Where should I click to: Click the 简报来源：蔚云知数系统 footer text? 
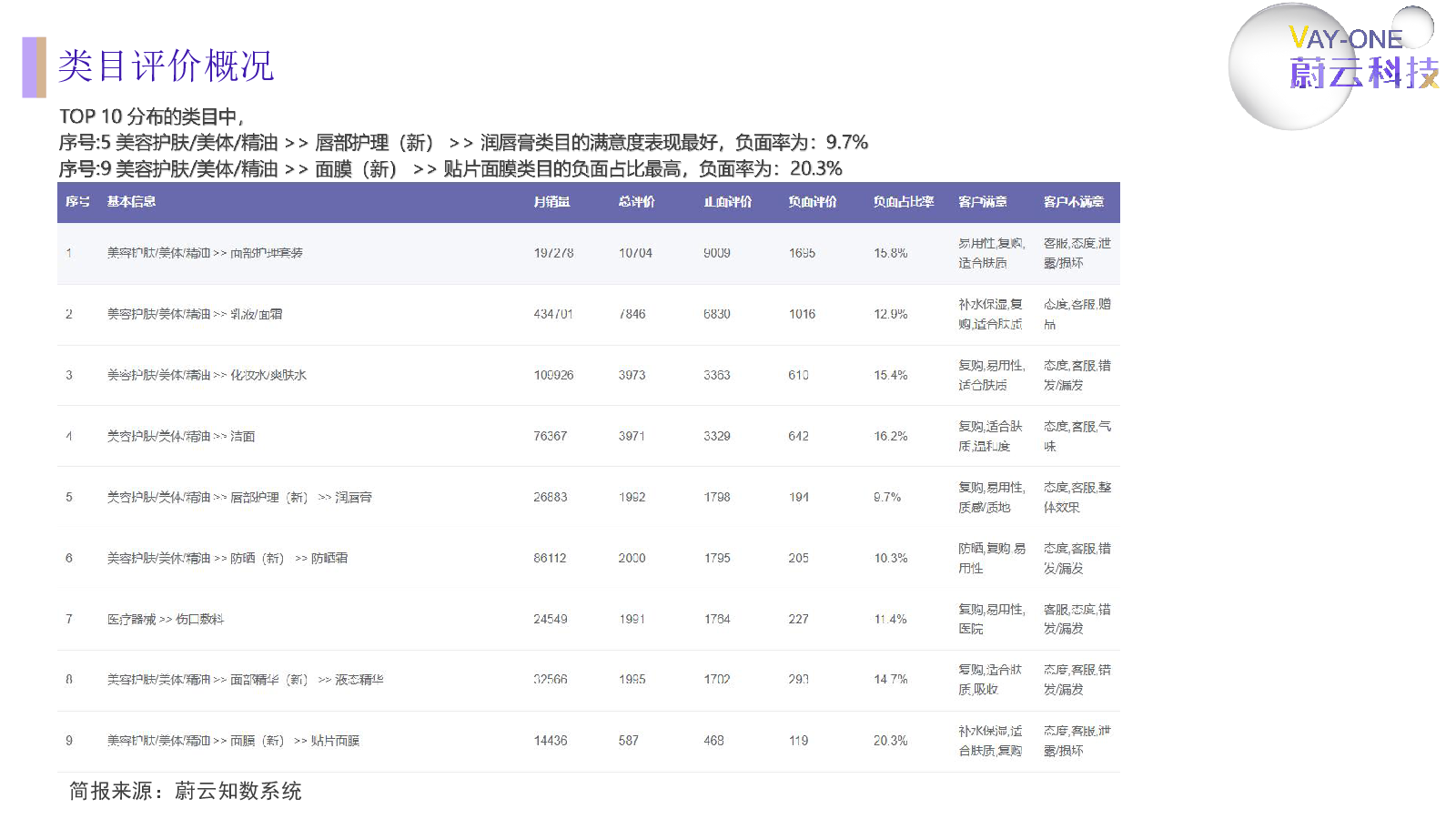[x=186, y=791]
